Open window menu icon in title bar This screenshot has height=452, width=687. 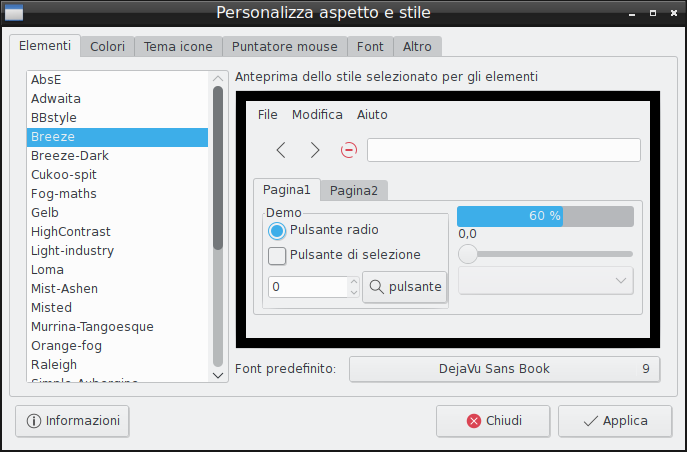14,13
